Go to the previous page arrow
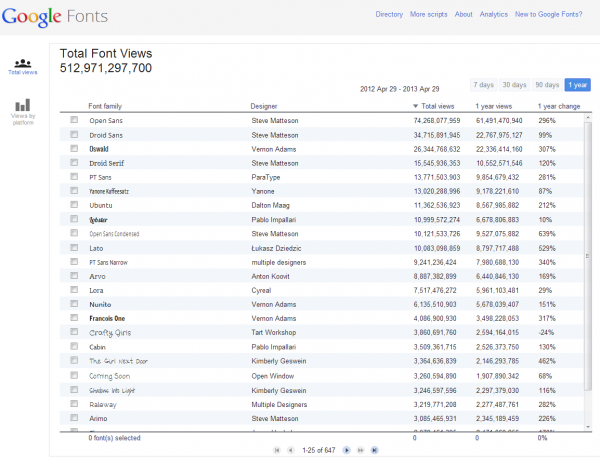600x461 pixels. tap(290, 451)
